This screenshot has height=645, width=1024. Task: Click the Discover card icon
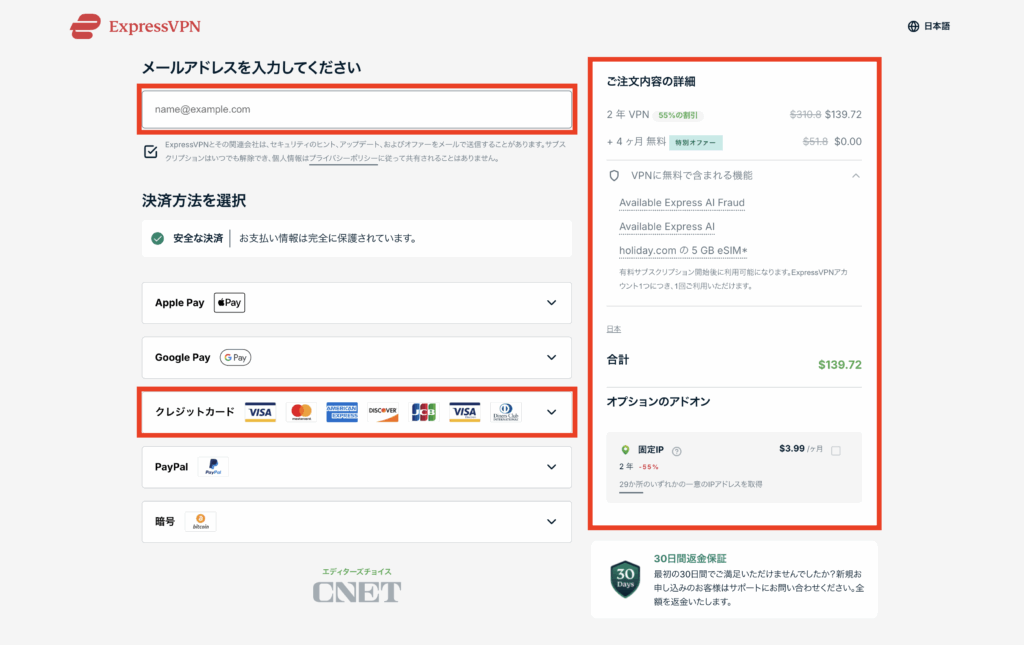pyautogui.click(x=383, y=412)
